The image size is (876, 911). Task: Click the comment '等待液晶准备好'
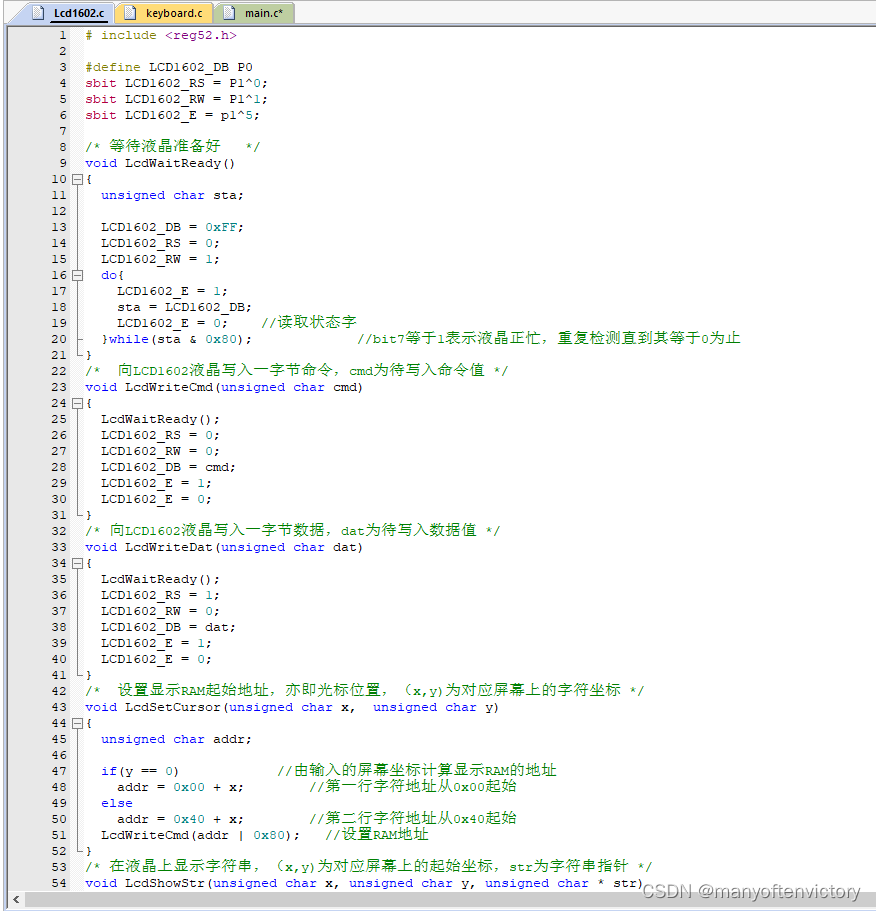[165, 146]
